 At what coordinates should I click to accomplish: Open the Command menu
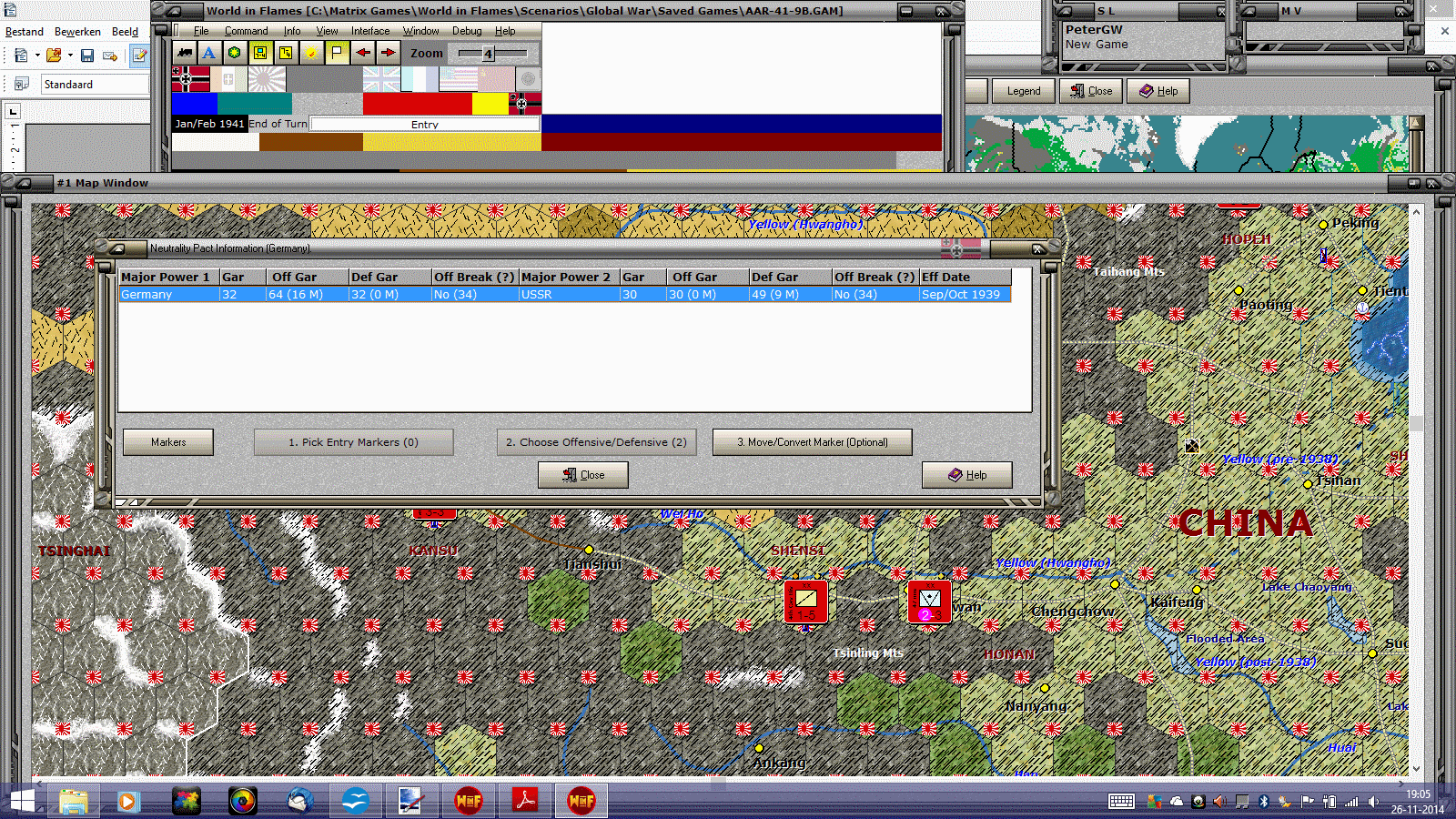click(x=246, y=31)
